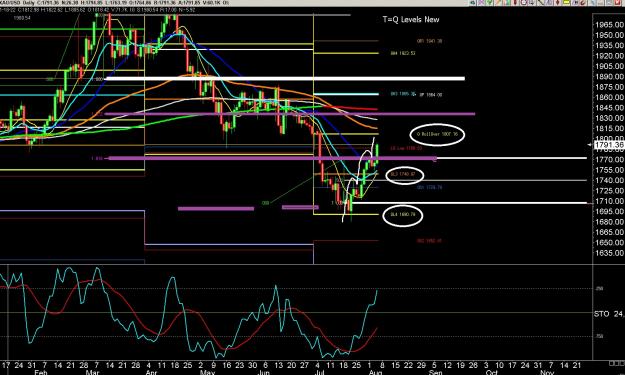Select the QH4 1923.53 level label
Viewport: 625px width, 375px height.
point(403,53)
